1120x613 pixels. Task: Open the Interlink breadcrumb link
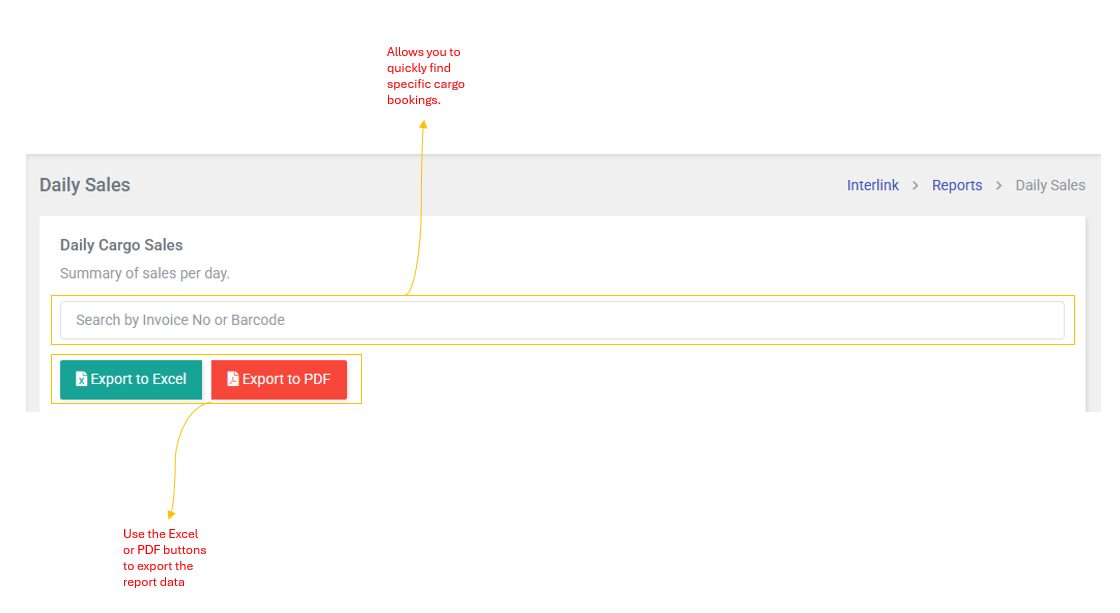pyautogui.click(x=872, y=185)
